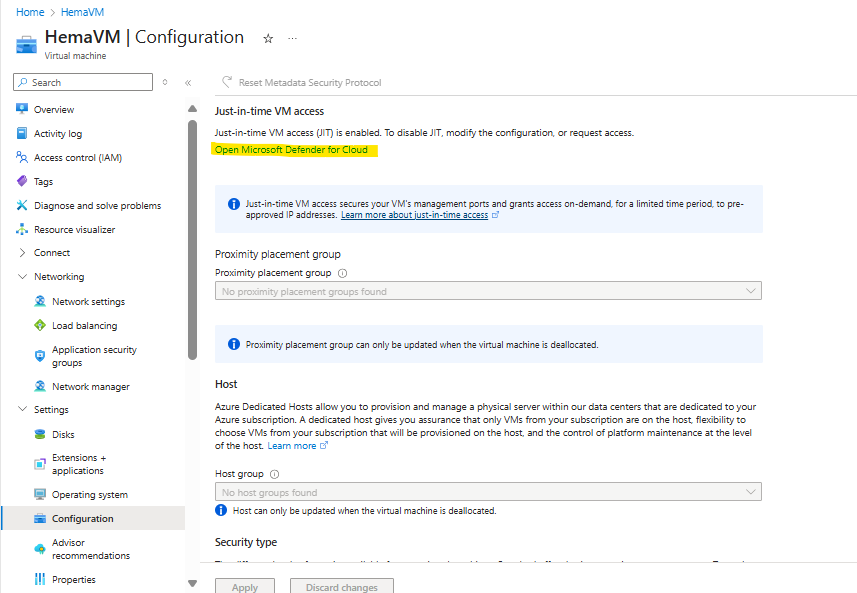The width and height of the screenshot is (857, 593).
Task: Click the info icon beside Host group
Action: pyautogui.click(x=274, y=474)
